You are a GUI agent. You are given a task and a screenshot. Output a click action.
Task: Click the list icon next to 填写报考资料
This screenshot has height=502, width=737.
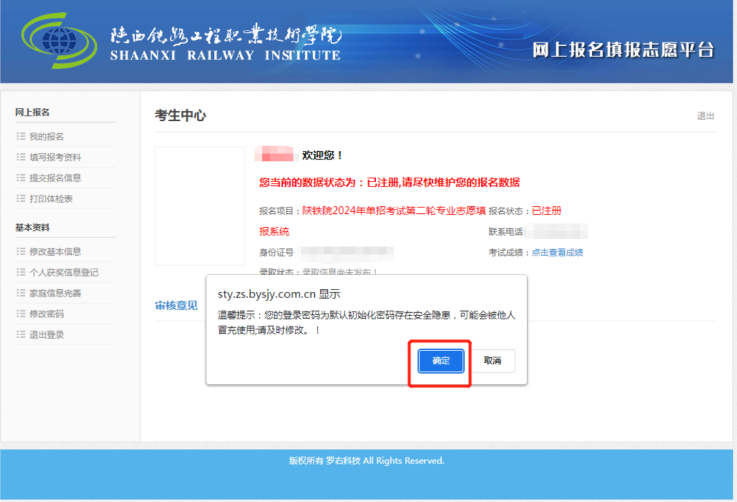point(20,157)
